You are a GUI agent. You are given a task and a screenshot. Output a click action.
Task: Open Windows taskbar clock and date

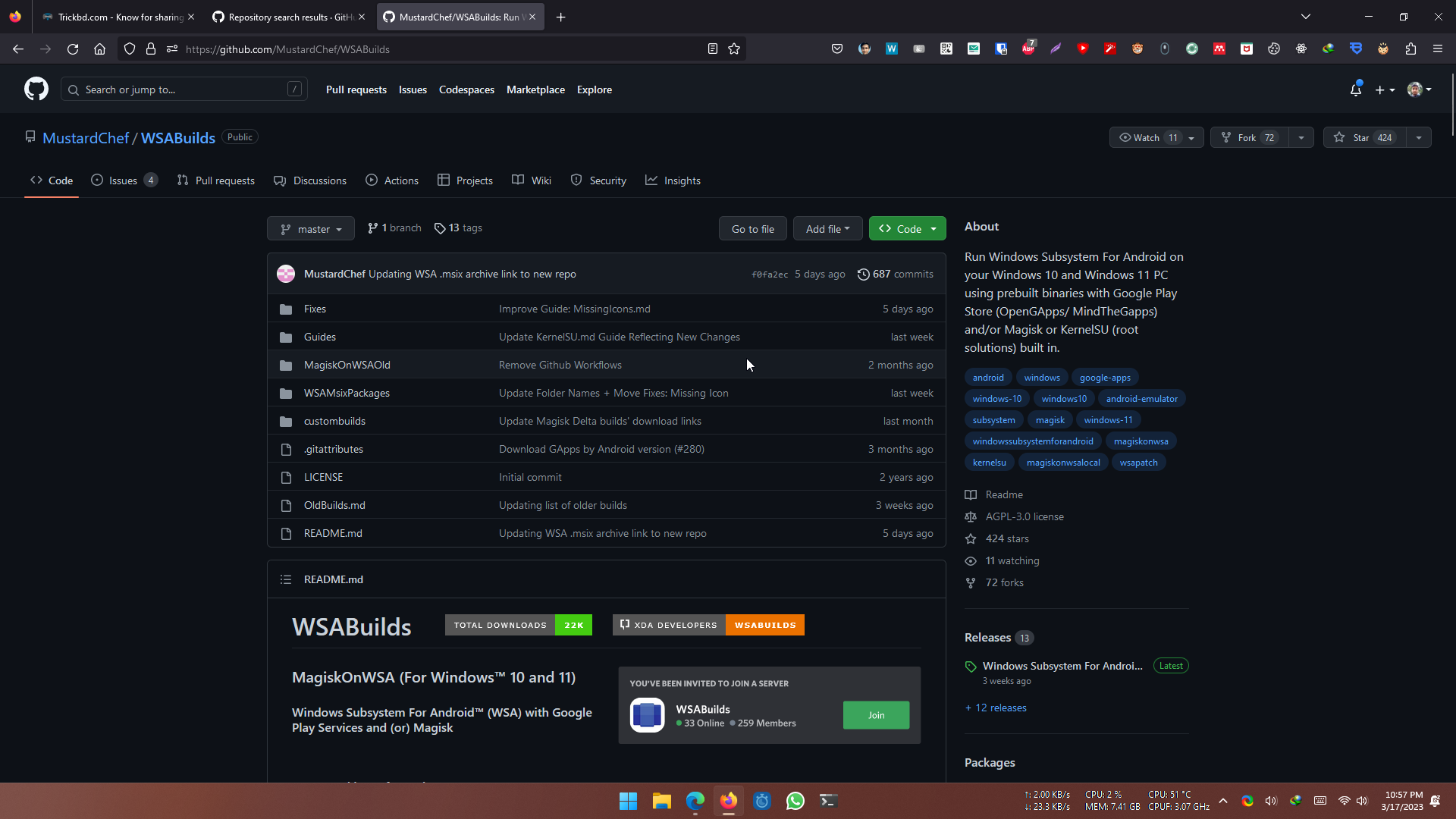click(x=1403, y=801)
